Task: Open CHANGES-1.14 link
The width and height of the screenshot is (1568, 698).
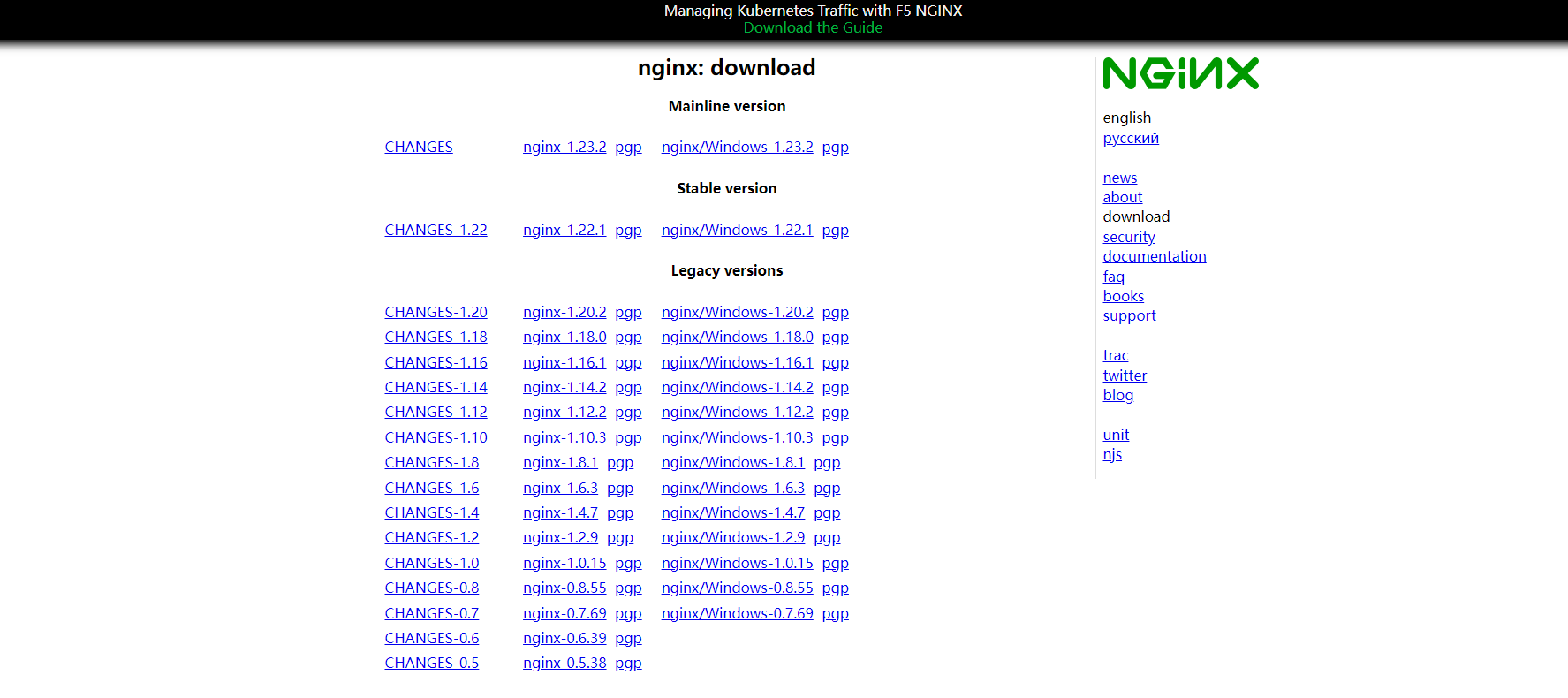Action: [x=436, y=387]
